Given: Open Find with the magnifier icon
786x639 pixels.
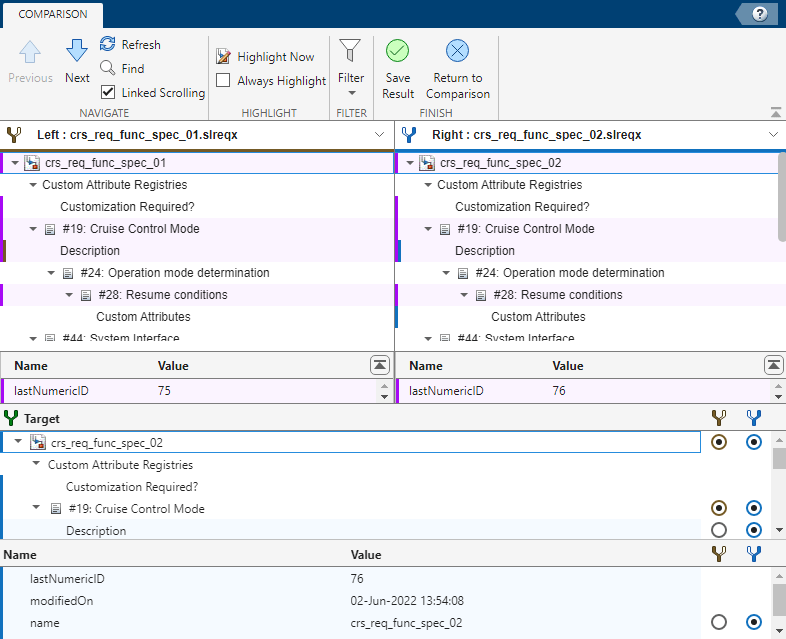Looking at the screenshot, I should [108, 68].
